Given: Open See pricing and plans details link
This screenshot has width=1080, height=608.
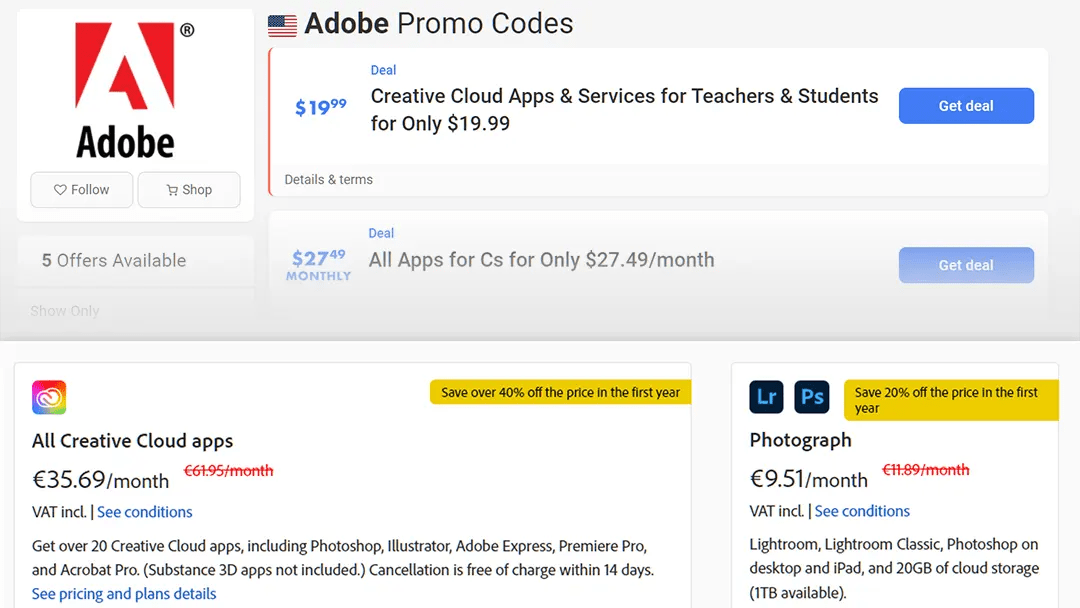Looking at the screenshot, I should click(123, 593).
